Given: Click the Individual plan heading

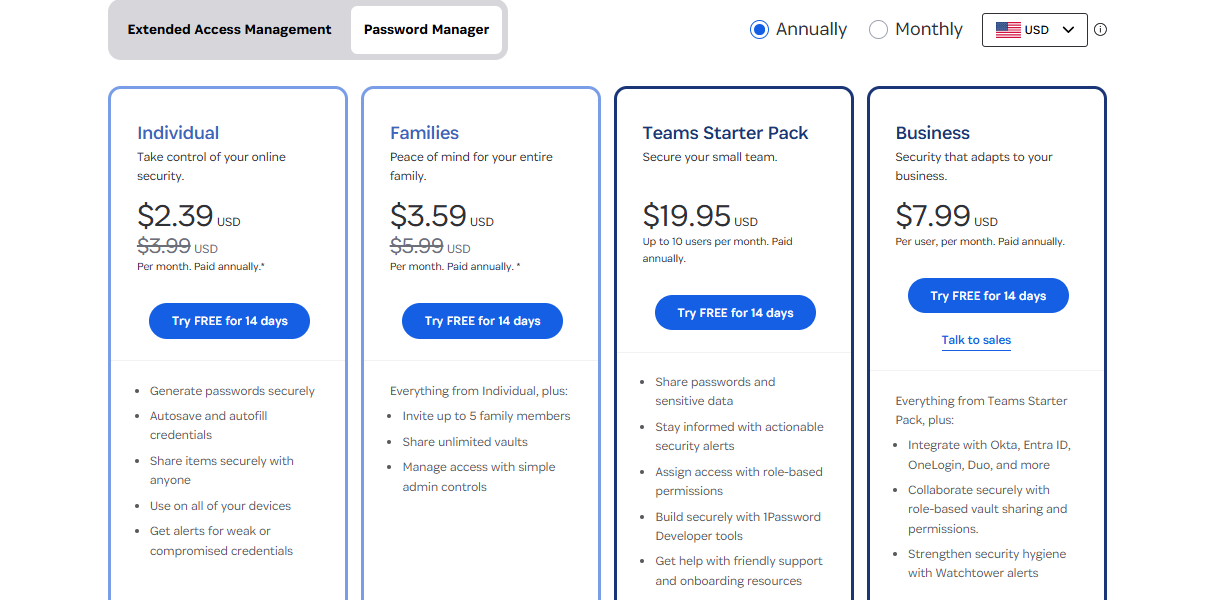Looking at the screenshot, I should pos(178,132).
